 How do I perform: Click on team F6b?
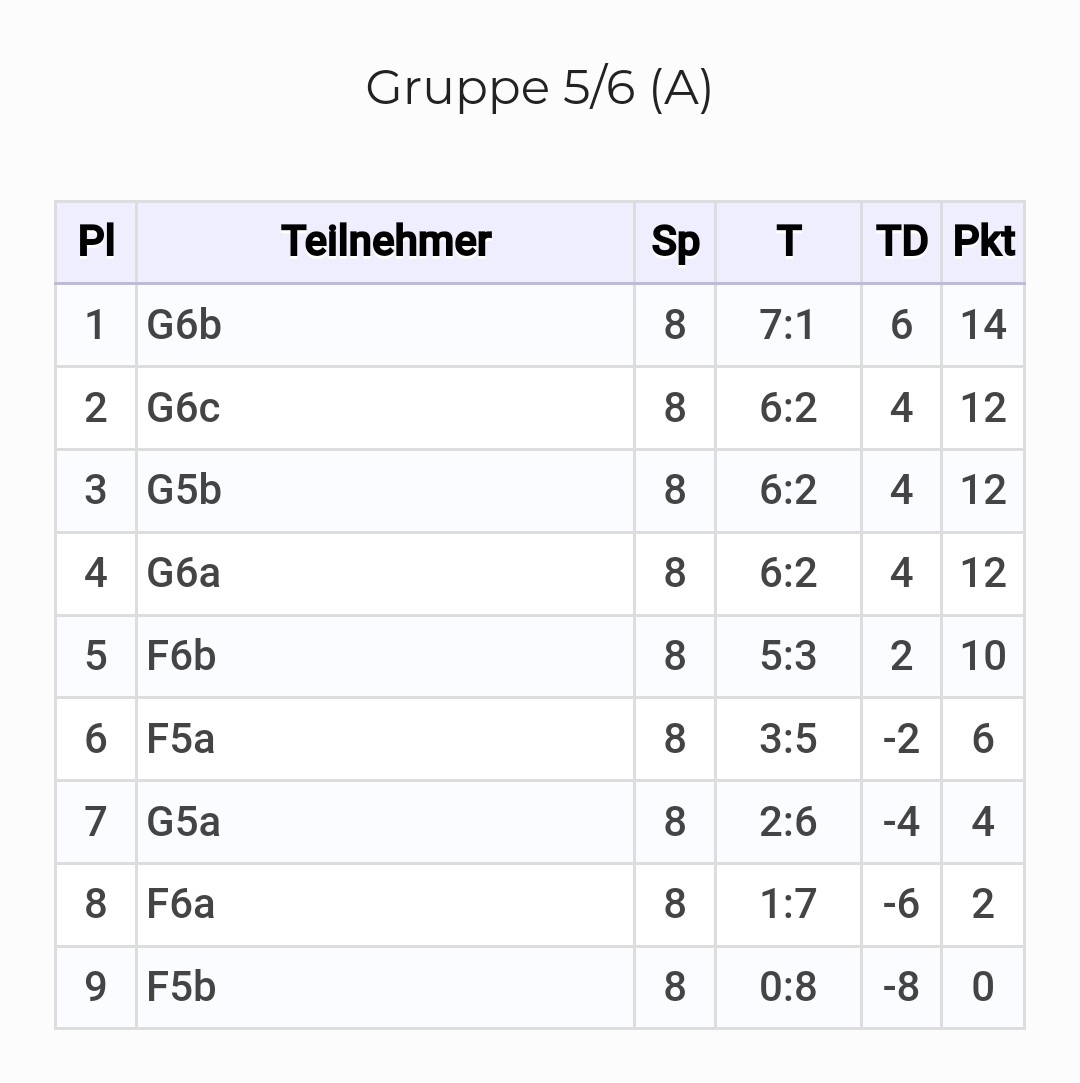click(x=181, y=656)
